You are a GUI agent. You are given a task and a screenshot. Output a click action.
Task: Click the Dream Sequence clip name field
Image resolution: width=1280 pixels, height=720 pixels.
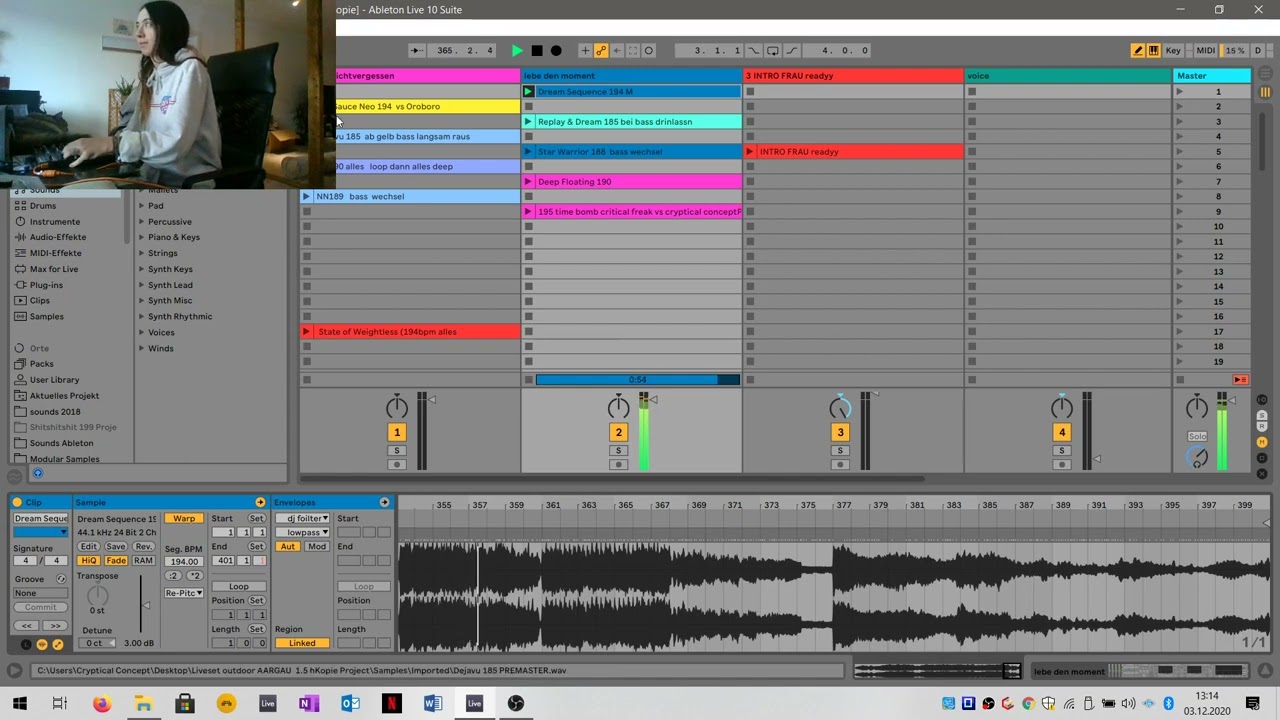[41, 518]
